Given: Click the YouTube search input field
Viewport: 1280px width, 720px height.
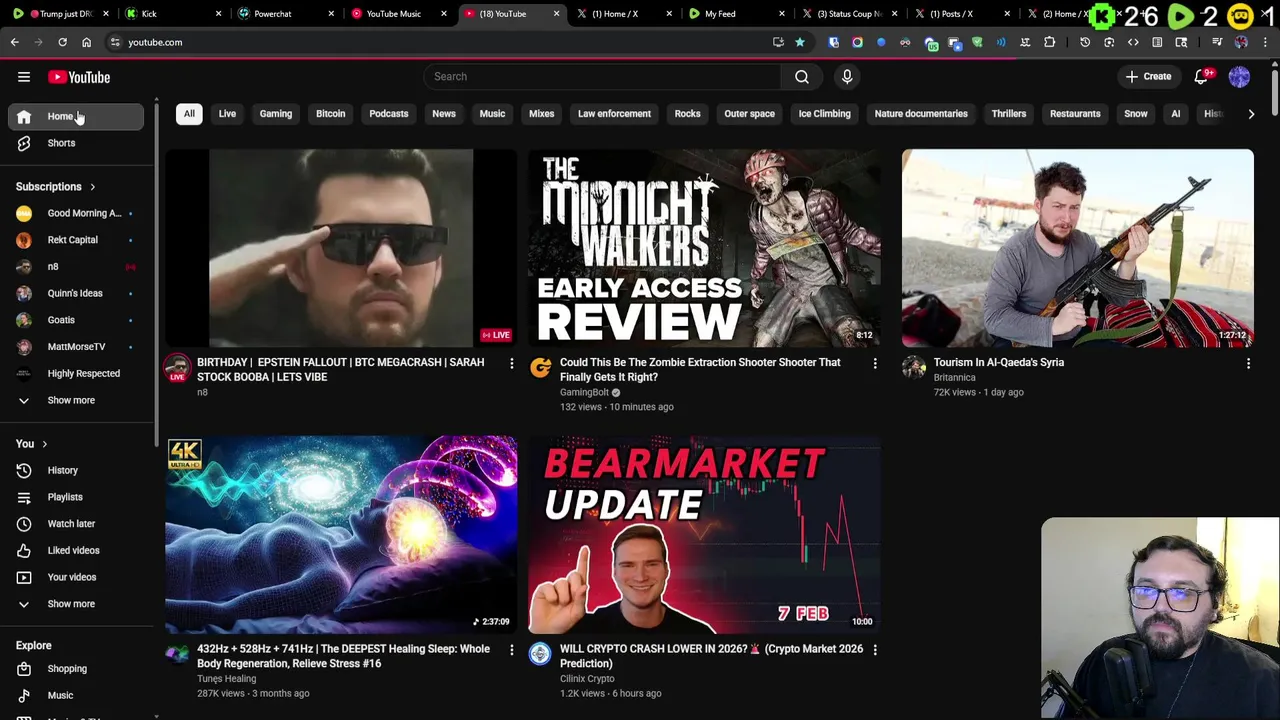Looking at the screenshot, I should (603, 77).
